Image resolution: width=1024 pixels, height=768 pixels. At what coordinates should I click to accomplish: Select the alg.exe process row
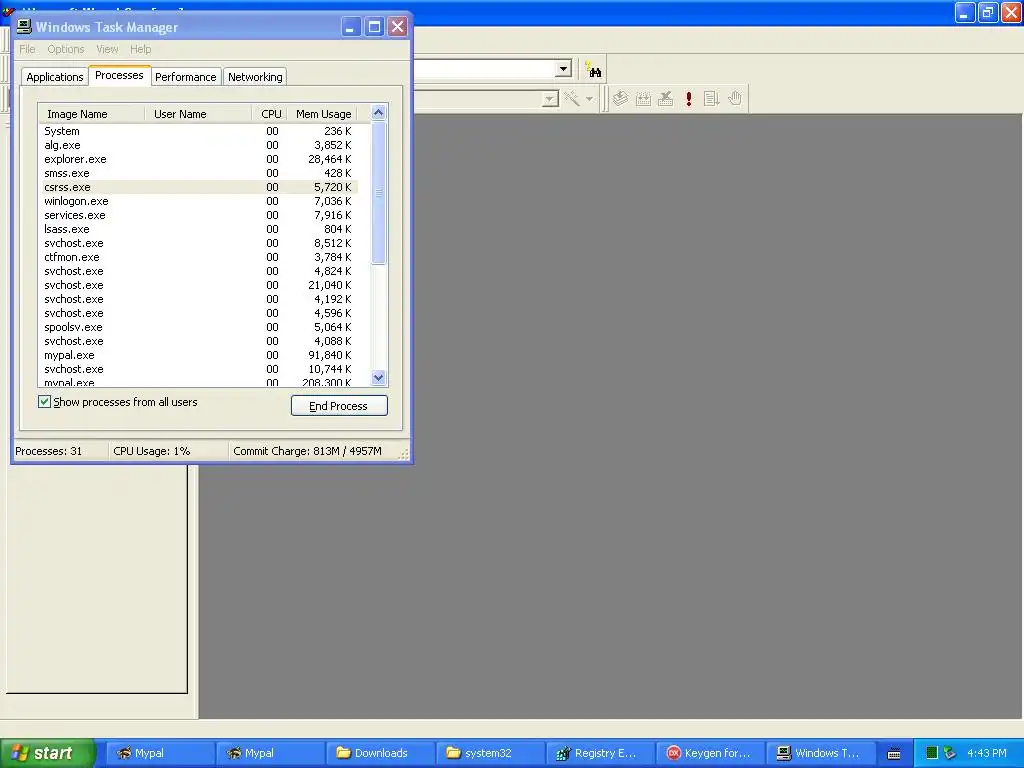pyautogui.click(x=199, y=145)
